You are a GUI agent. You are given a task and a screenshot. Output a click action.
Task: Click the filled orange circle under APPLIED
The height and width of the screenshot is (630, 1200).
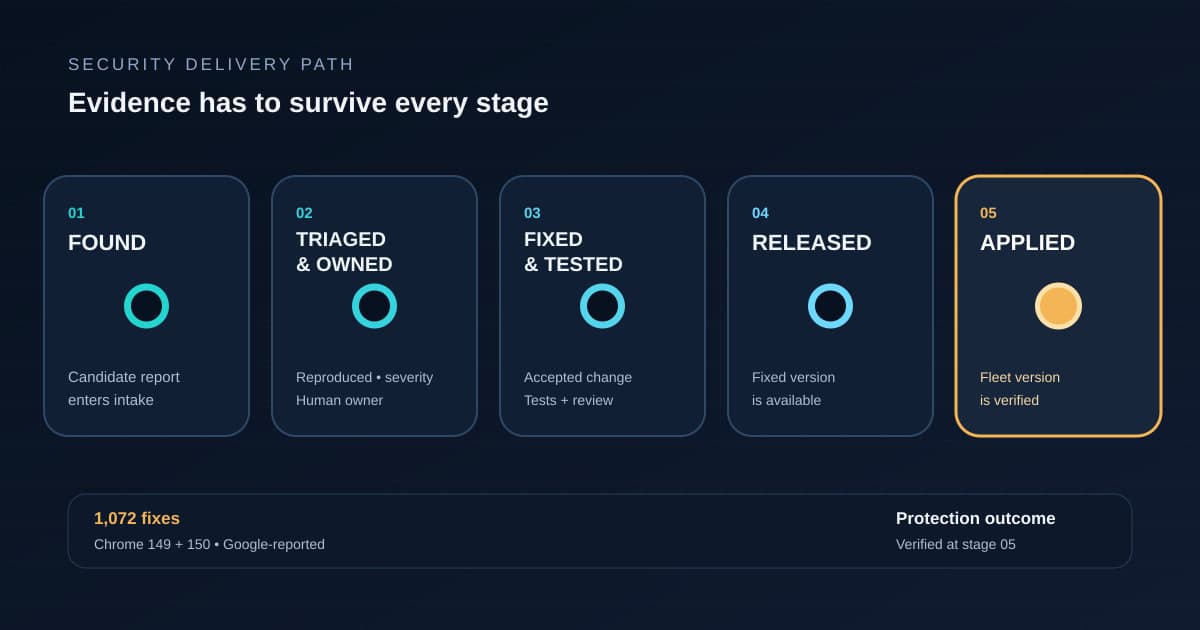pos(1058,306)
